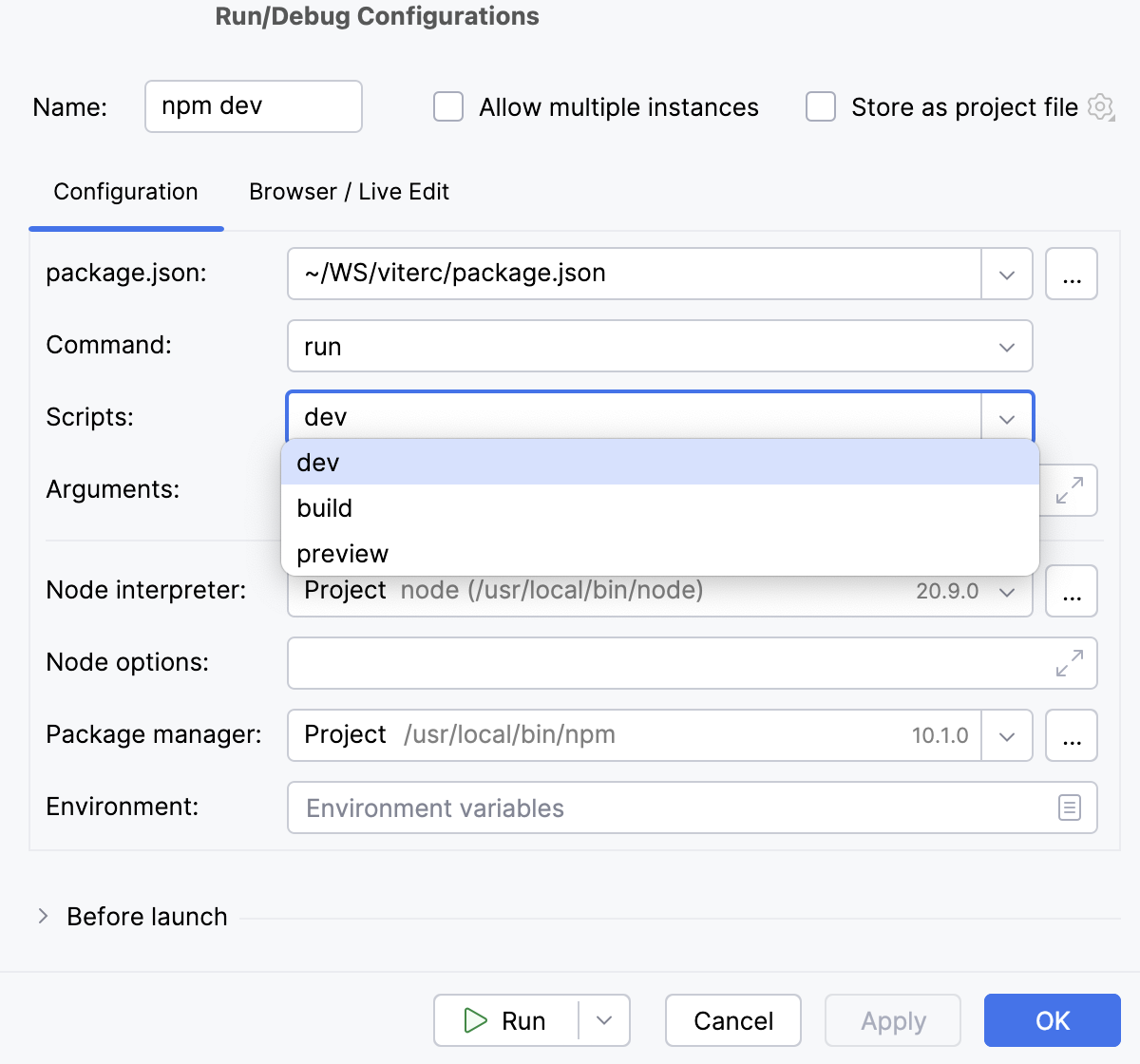
Task: Switch to the Browser / Live Edit tab
Action: [349, 192]
